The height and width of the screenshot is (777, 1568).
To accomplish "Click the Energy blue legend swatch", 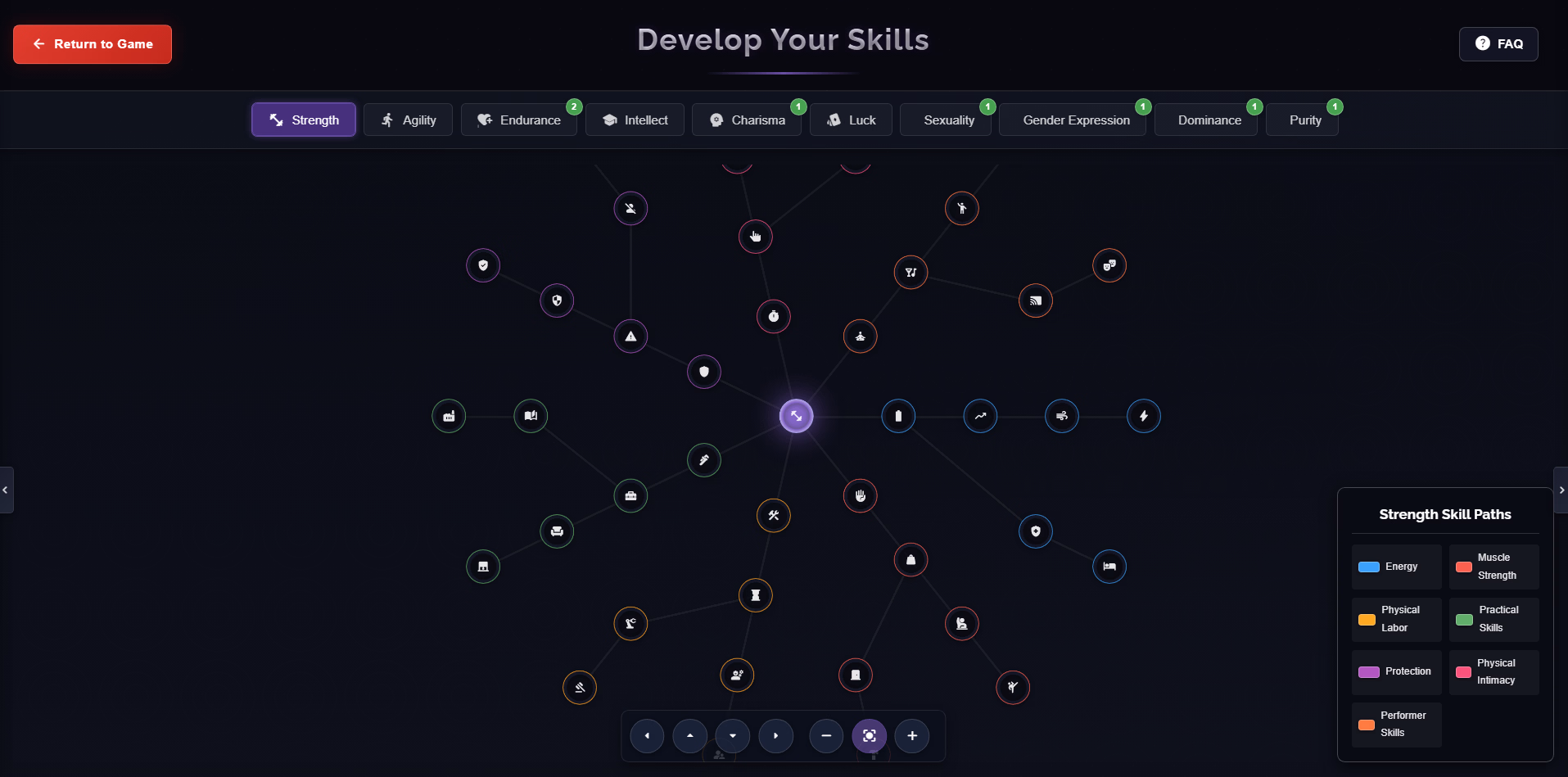I will [x=1369, y=567].
